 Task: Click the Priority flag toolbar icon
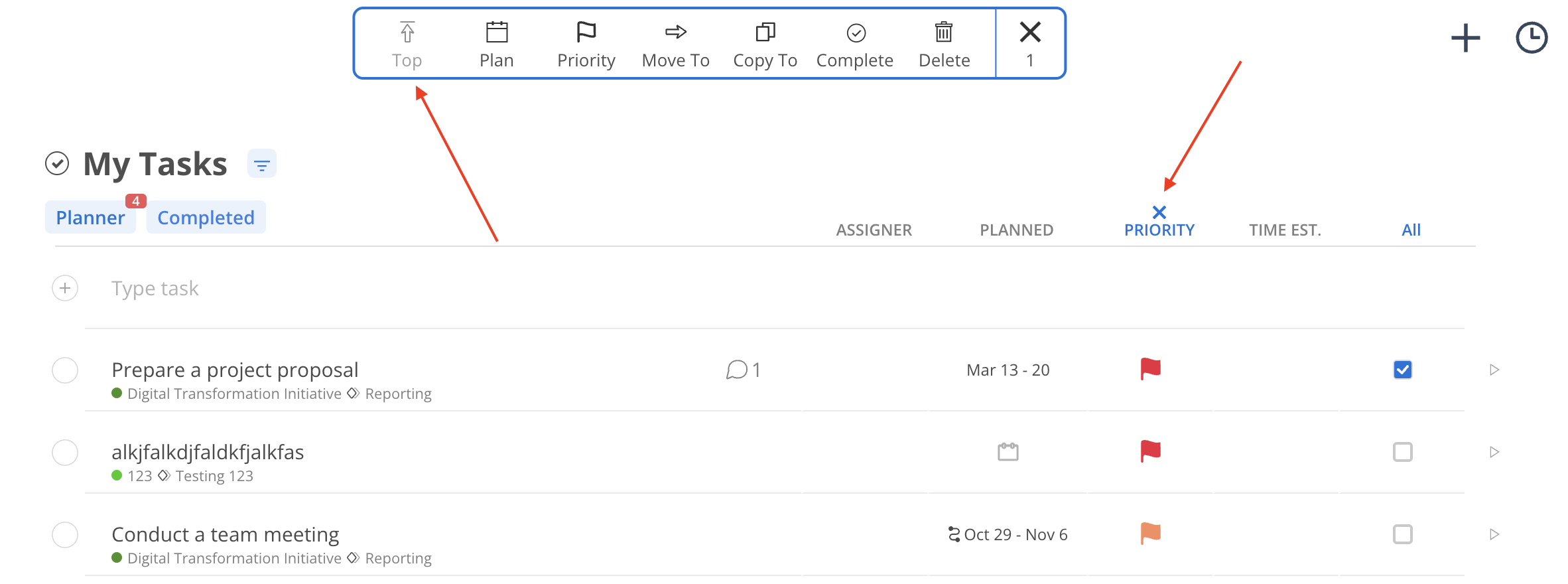586,33
